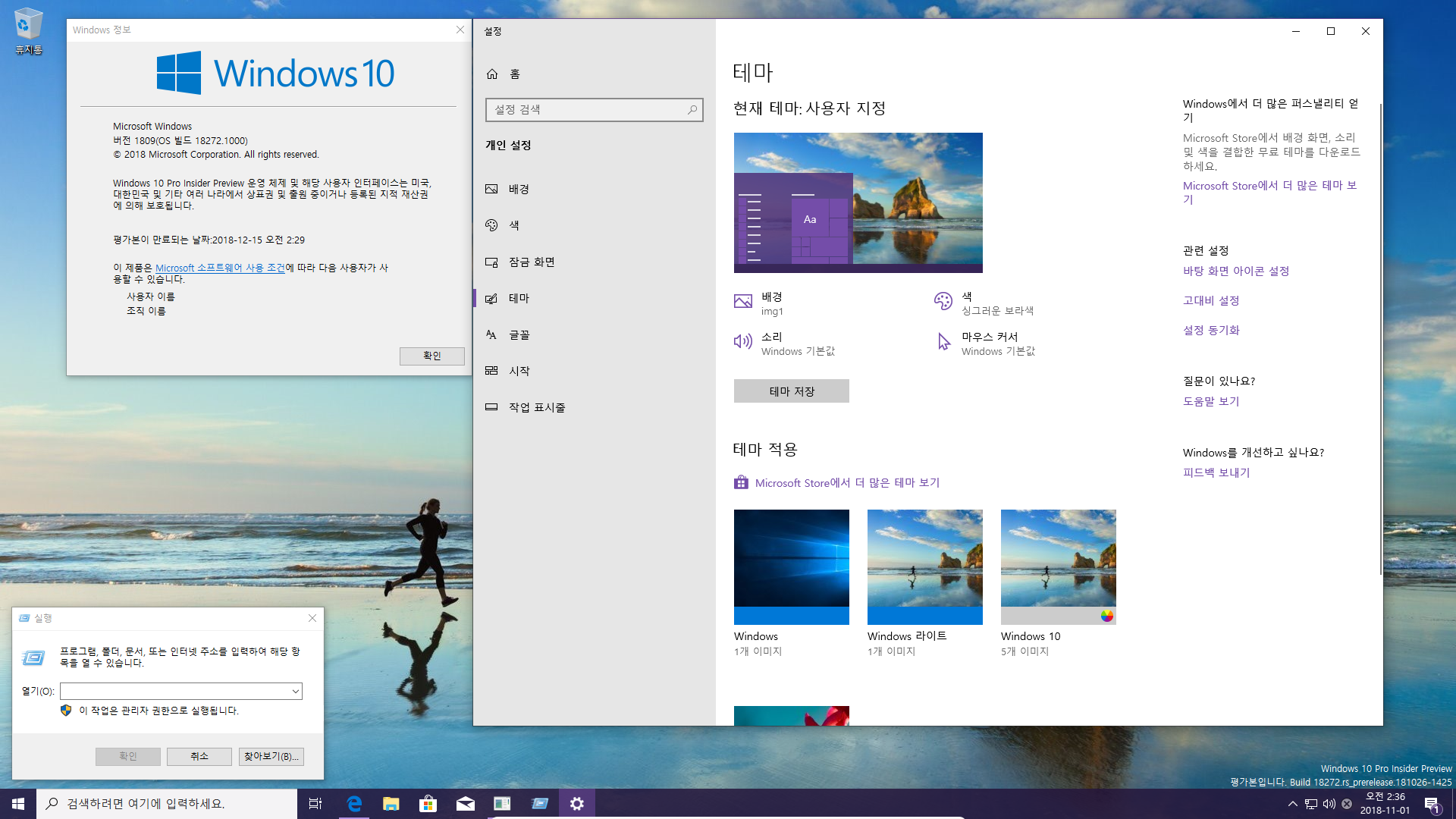Open the clock showing 오전 2:36
This screenshot has height=819, width=1456.
point(1385,804)
